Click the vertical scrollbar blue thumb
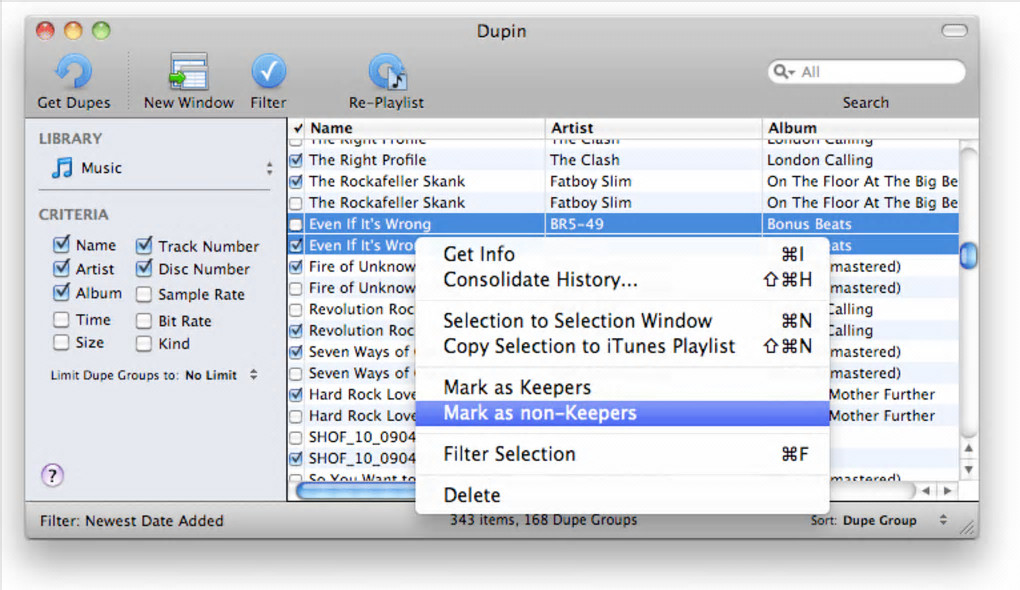 tap(969, 255)
